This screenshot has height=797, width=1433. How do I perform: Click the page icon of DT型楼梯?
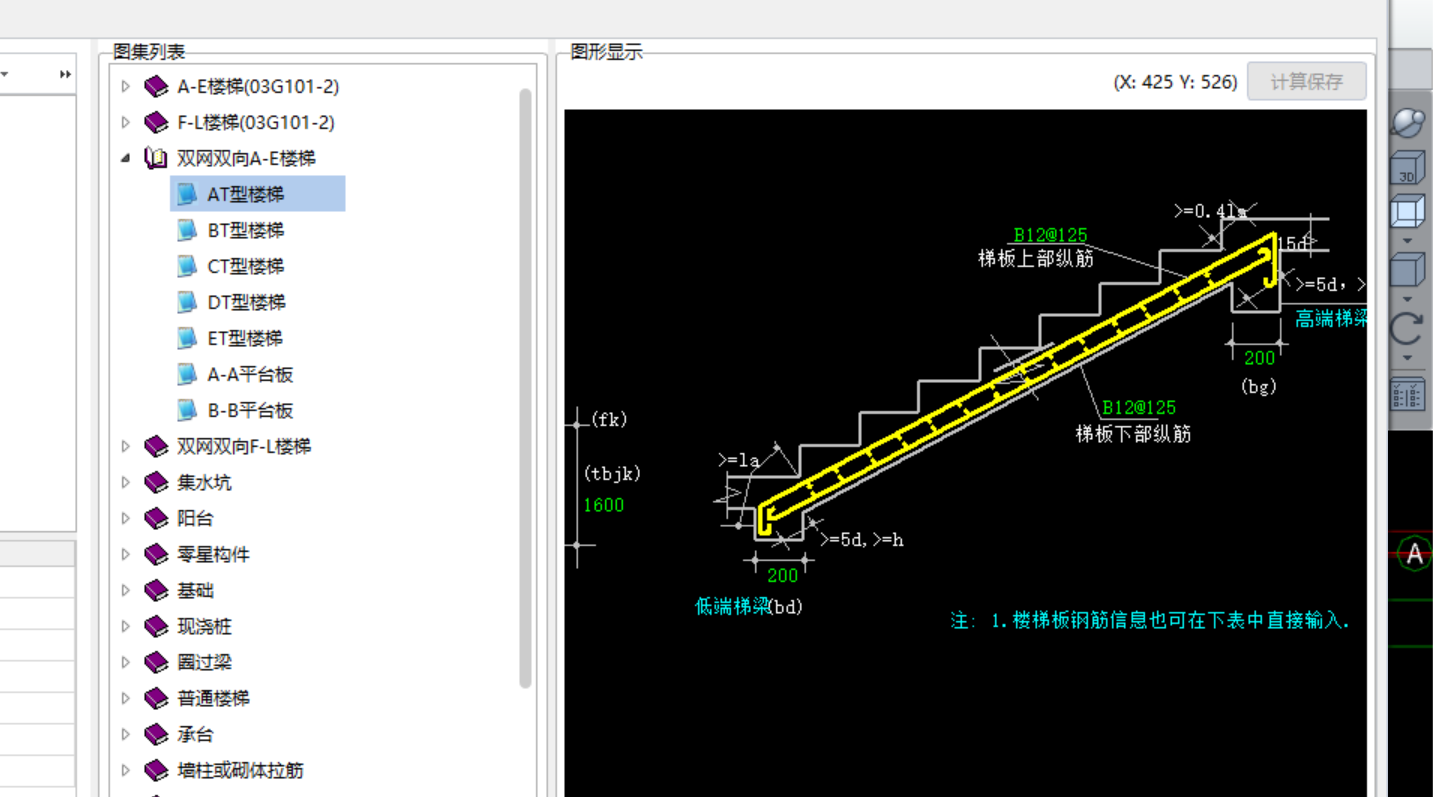(187, 303)
